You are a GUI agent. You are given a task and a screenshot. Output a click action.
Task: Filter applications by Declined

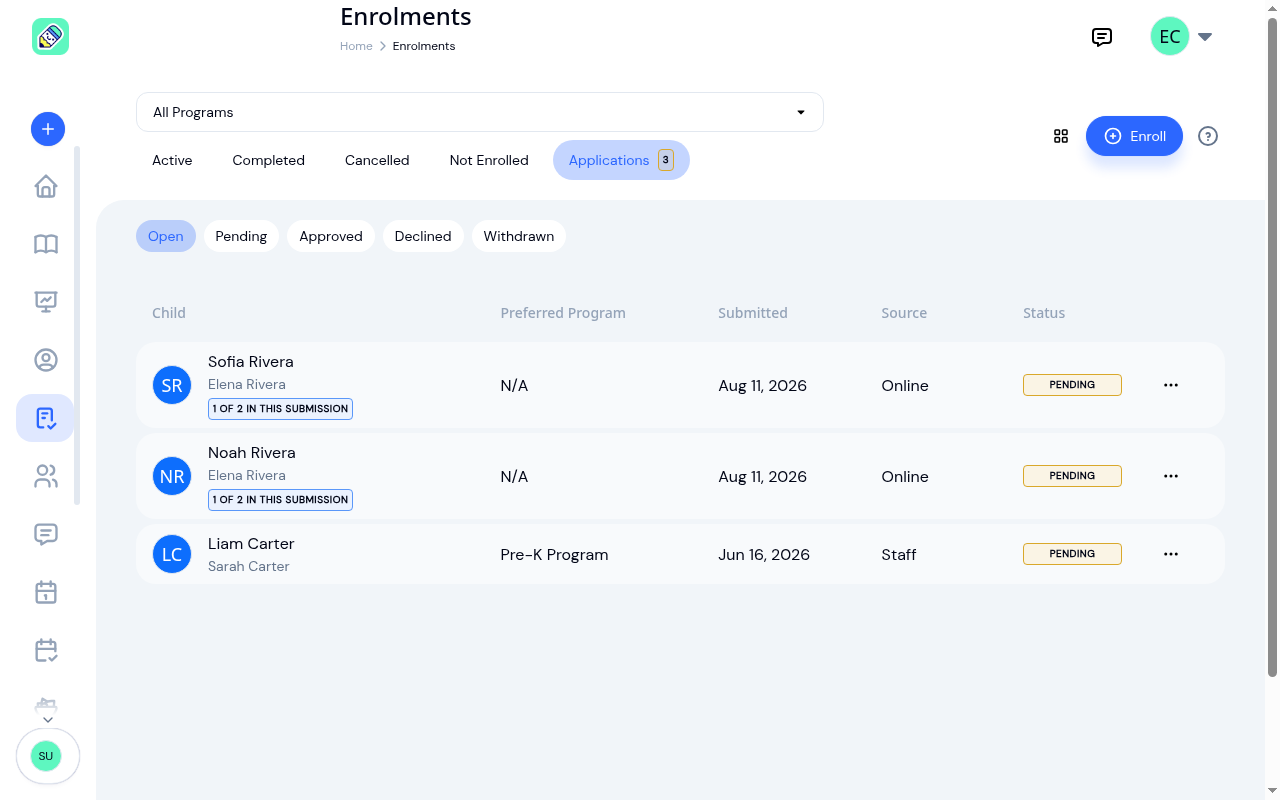[x=423, y=236]
